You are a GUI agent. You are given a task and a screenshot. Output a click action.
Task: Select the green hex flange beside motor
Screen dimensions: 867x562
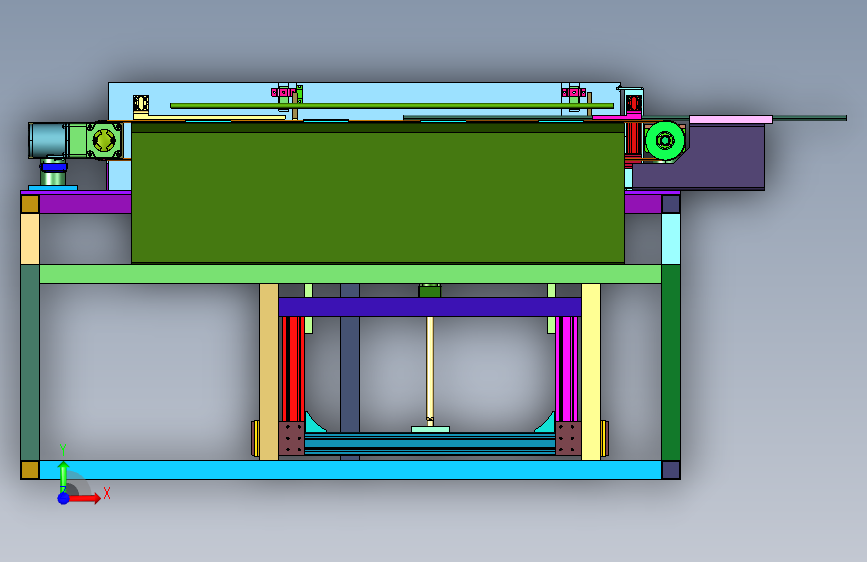click(x=104, y=140)
